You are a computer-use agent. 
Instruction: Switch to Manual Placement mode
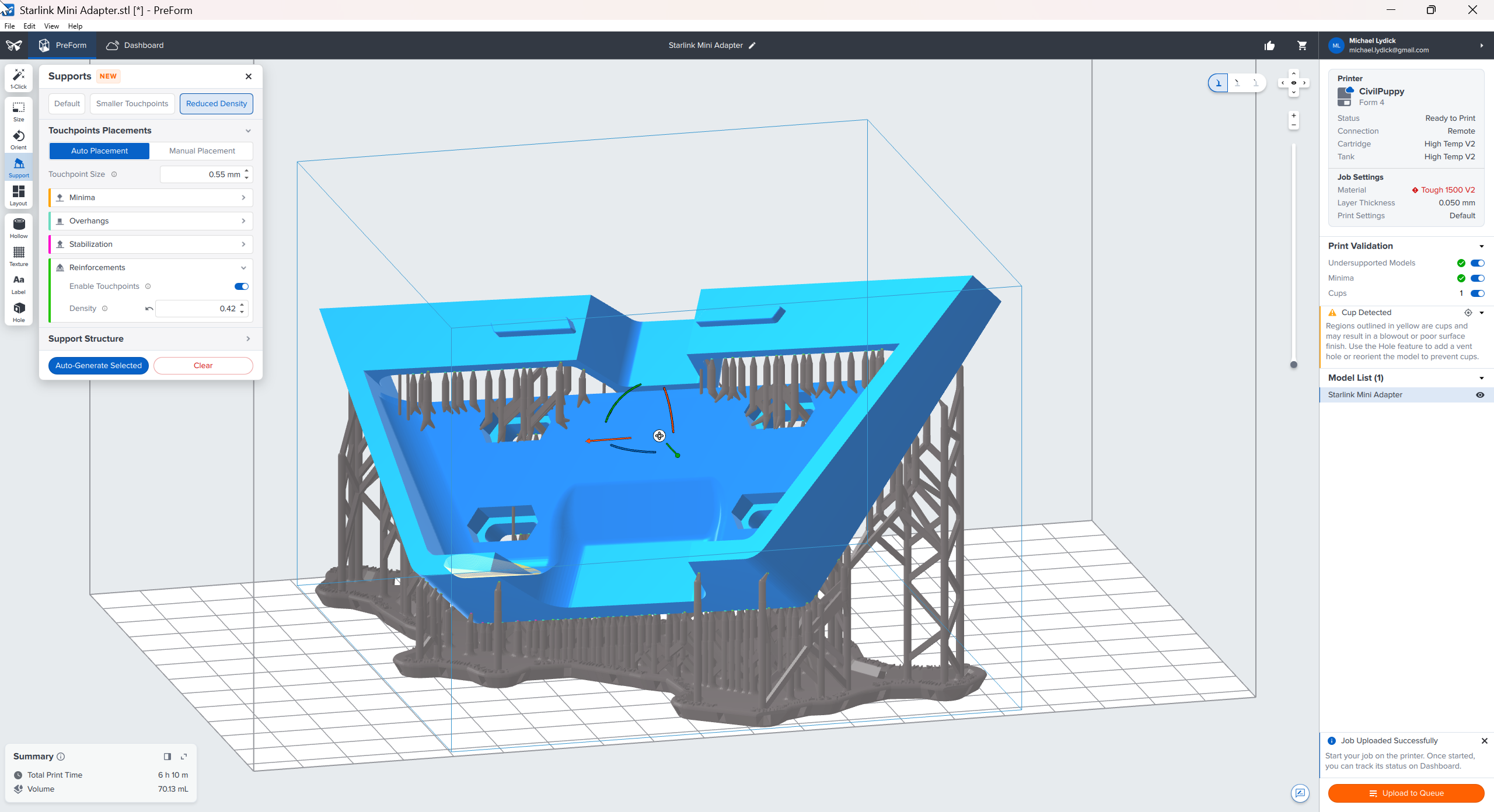point(202,151)
